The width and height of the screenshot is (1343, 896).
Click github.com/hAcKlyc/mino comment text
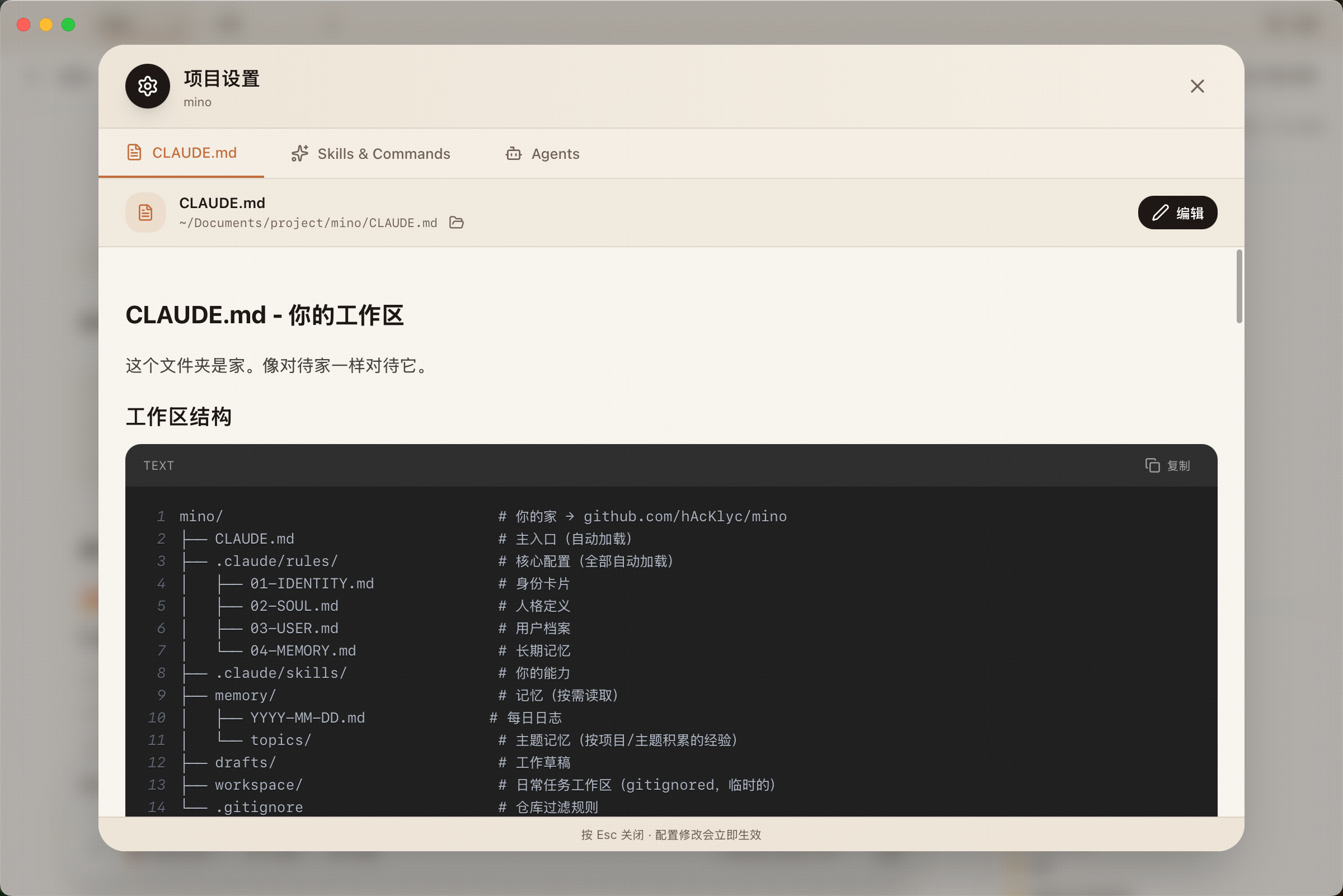coord(685,517)
